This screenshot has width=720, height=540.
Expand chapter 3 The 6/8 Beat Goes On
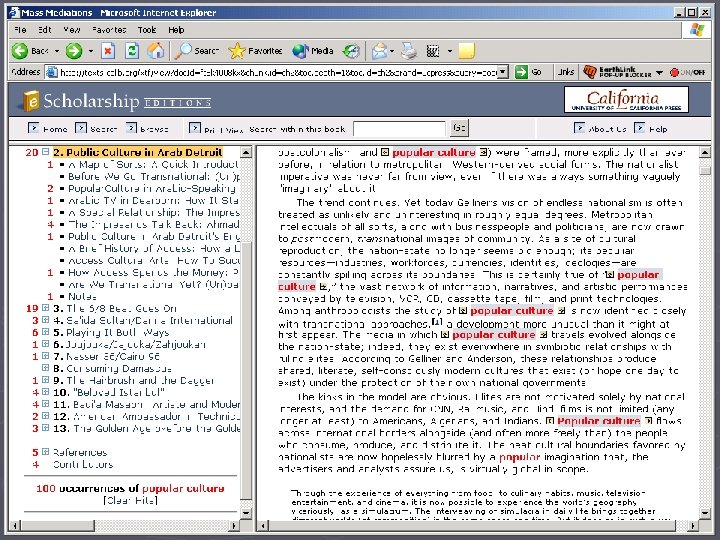coord(46,309)
